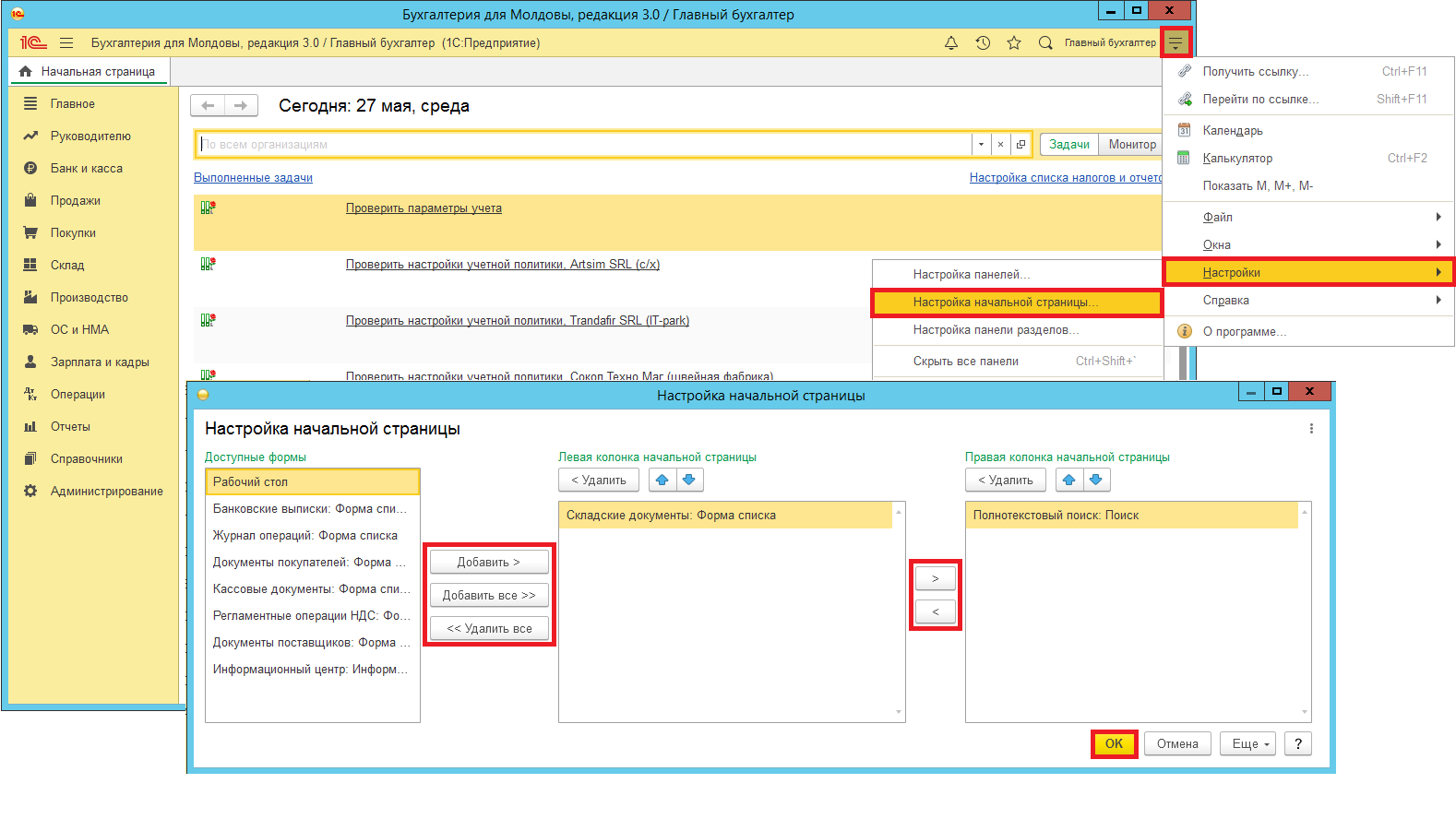
Task: Open the Еще dropdown button
Action: pyautogui.click(x=1248, y=743)
